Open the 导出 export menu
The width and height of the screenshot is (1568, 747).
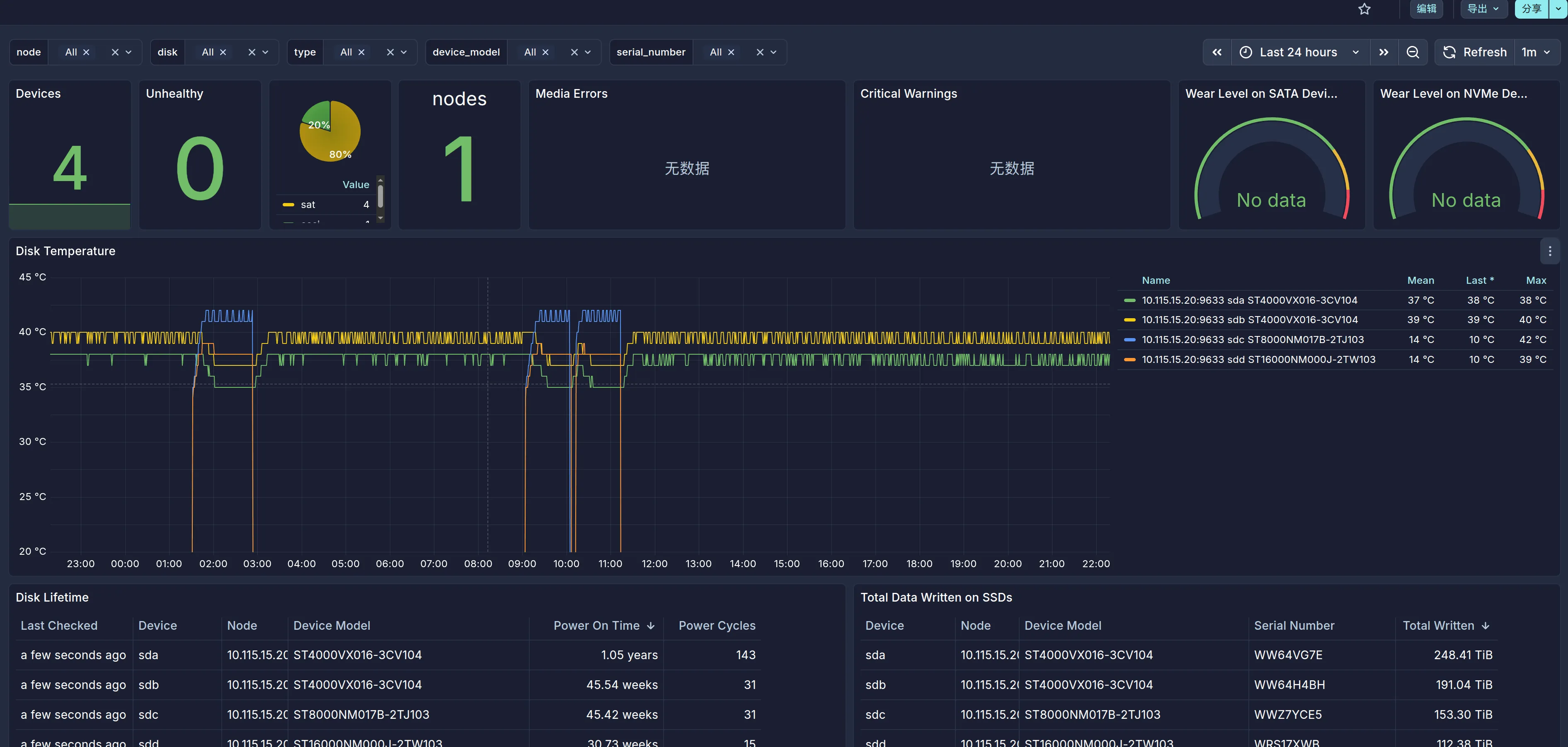click(x=1483, y=9)
